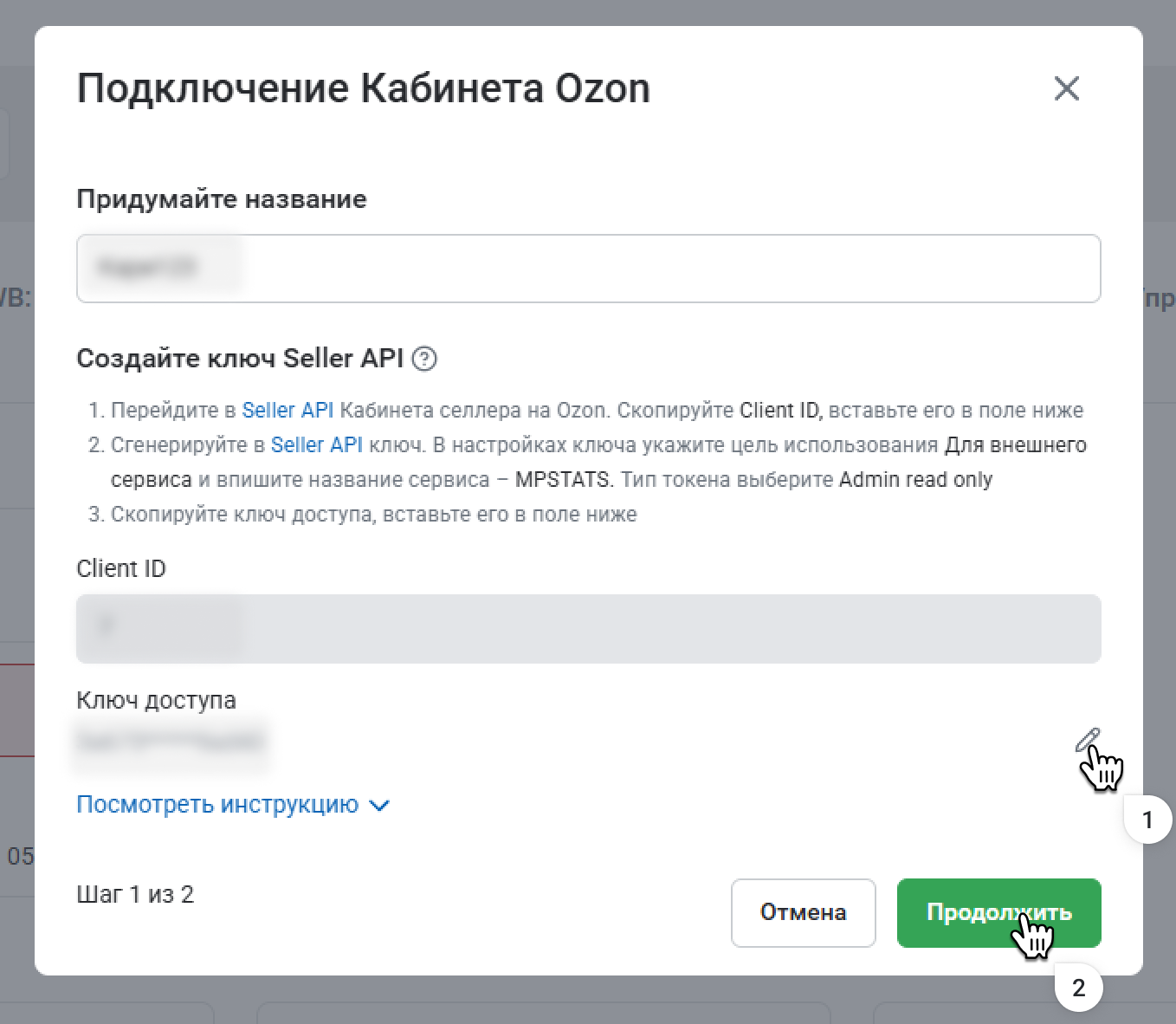Focus the cabinet name input field
The width and height of the screenshot is (1176, 1024).
(589, 269)
